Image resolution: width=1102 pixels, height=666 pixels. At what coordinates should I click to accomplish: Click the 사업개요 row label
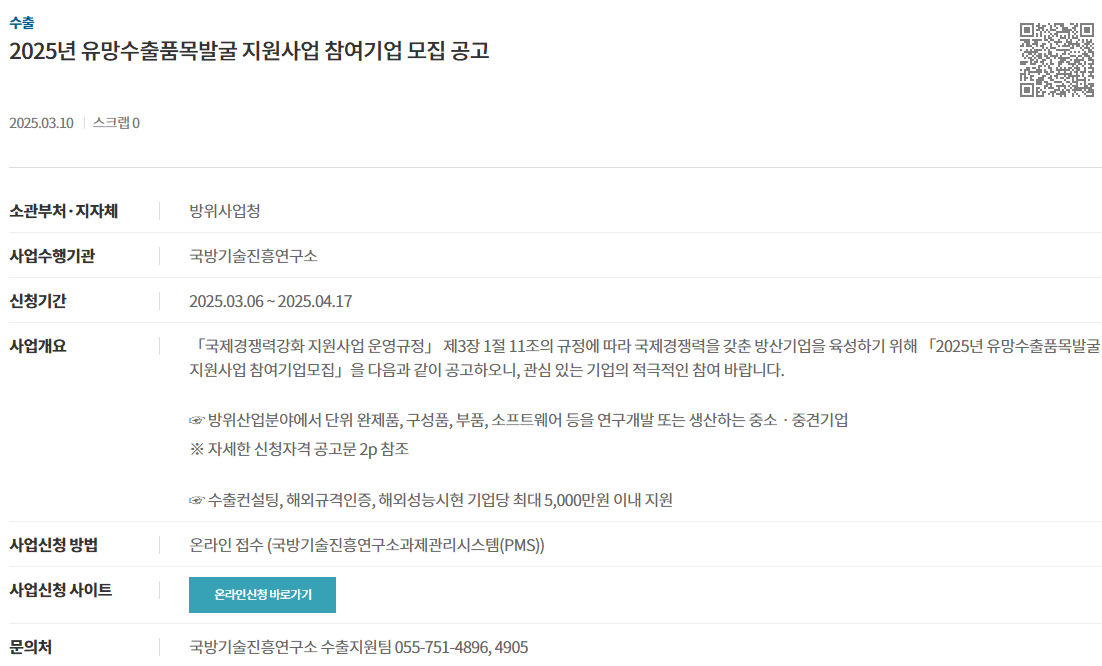coord(38,346)
